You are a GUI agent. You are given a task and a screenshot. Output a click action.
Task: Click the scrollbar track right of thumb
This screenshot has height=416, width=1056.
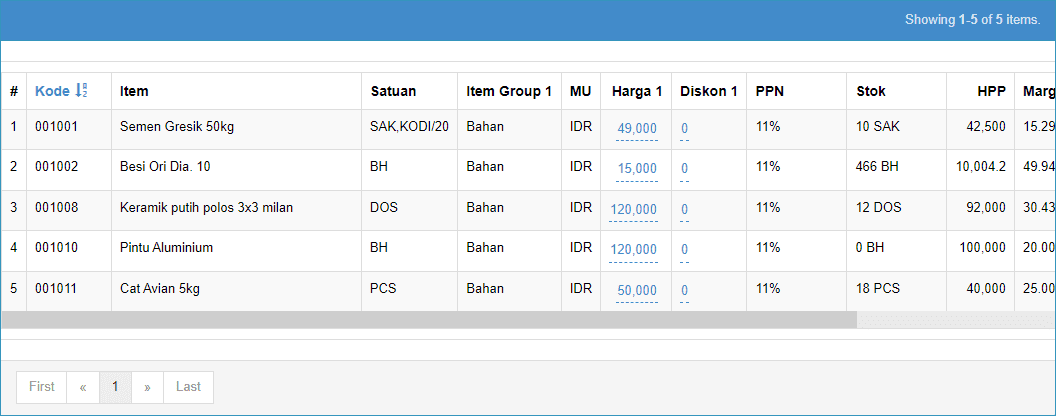[956, 320]
